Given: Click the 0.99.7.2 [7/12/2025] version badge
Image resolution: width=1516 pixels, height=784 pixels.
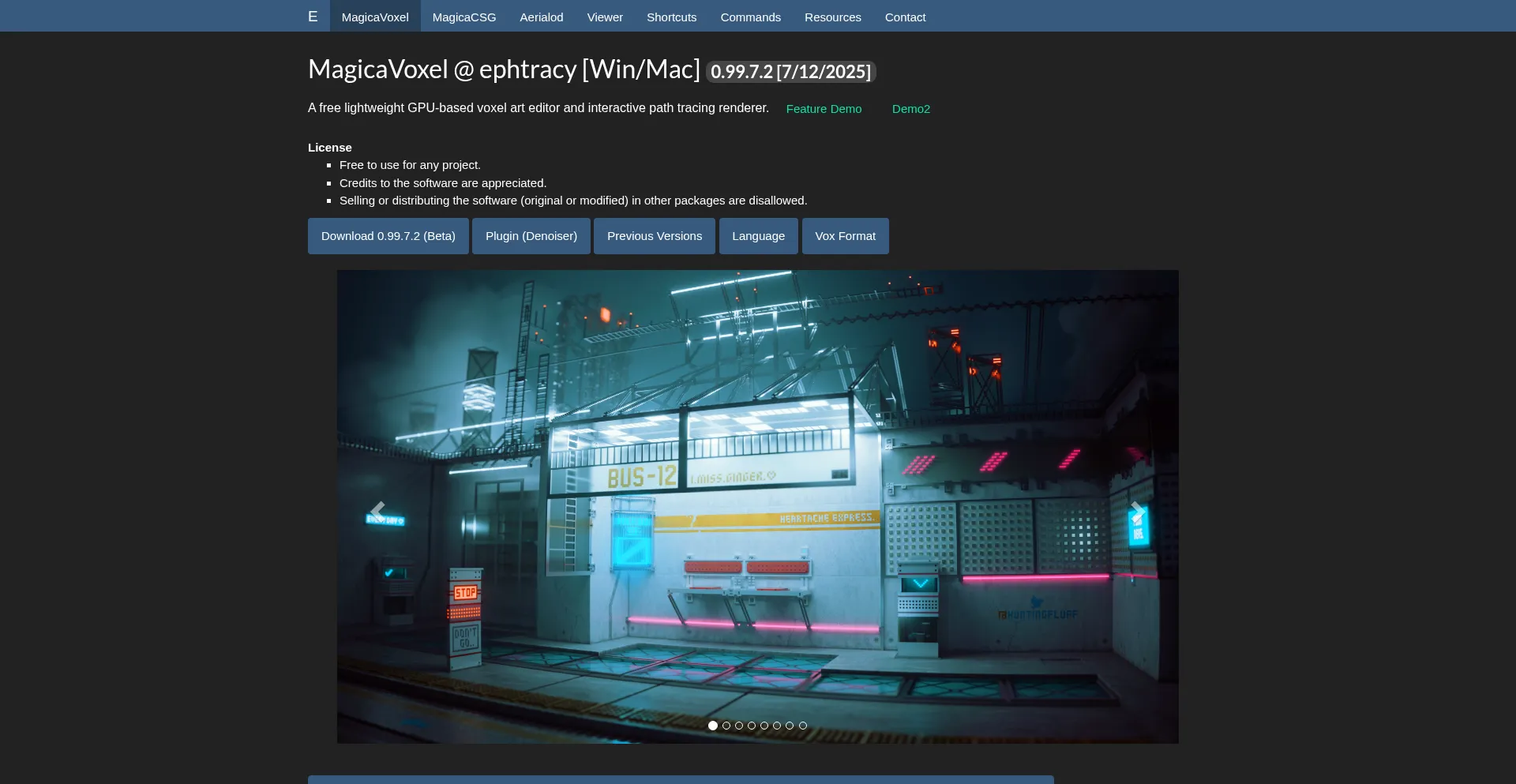Looking at the screenshot, I should [x=791, y=72].
